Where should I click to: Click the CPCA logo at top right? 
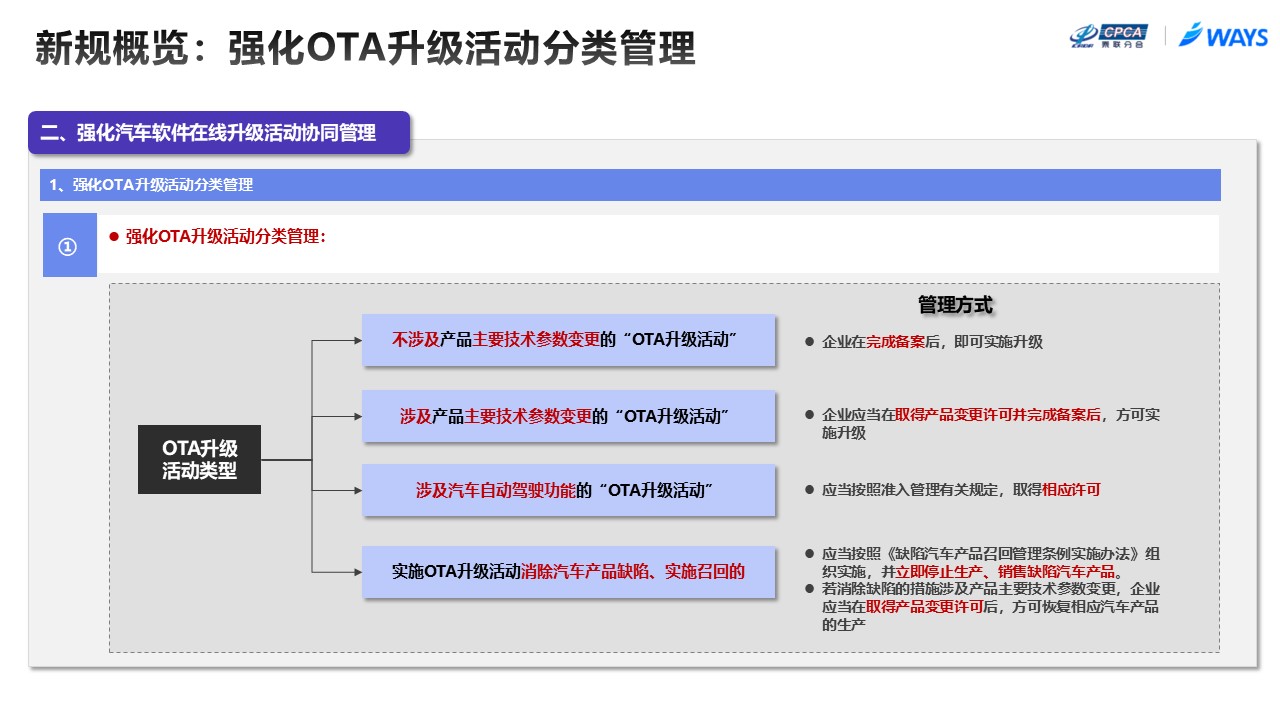(1108, 36)
